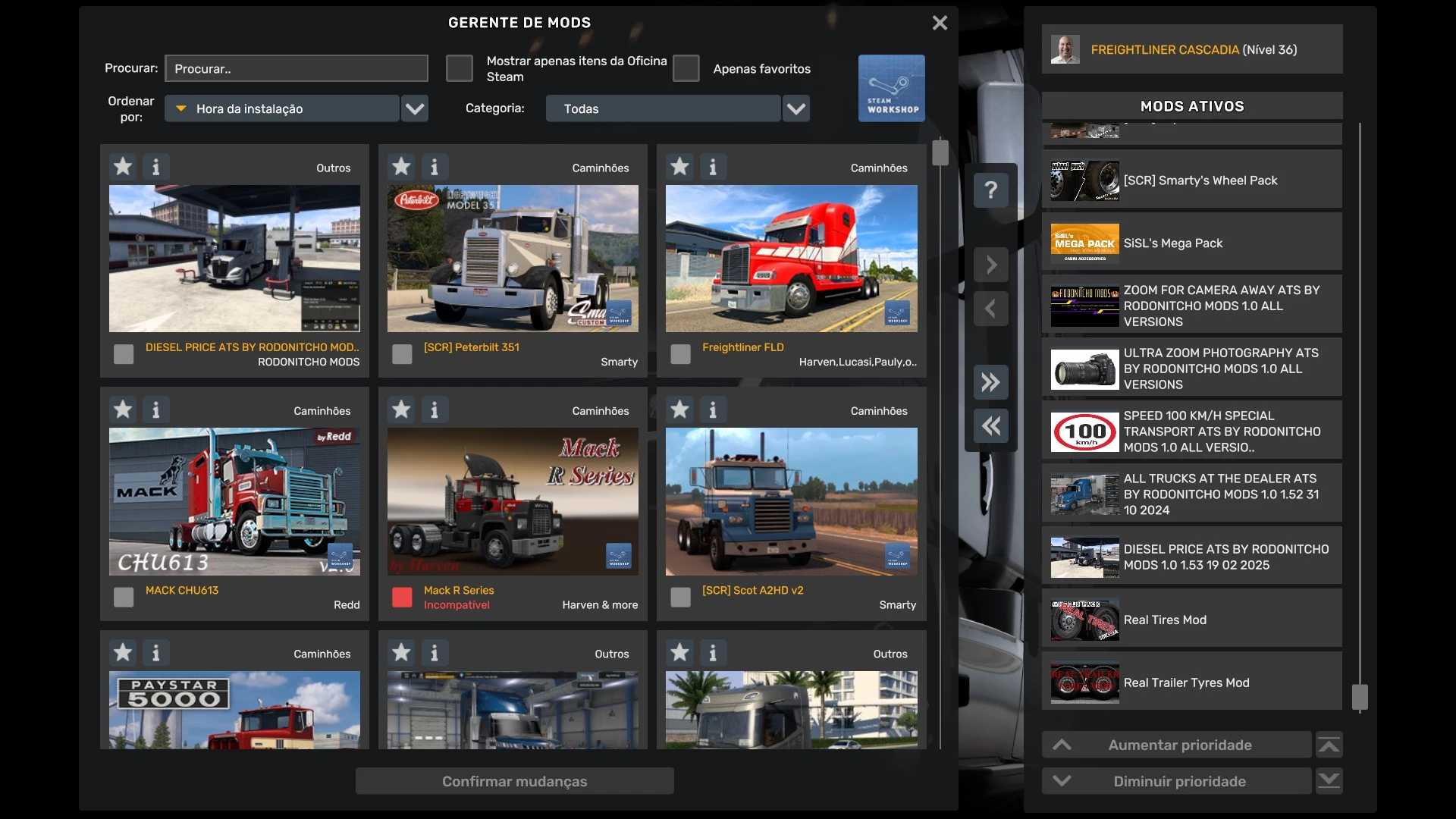Open the Categoria dropdown arrow

click(x=795, y=108)
